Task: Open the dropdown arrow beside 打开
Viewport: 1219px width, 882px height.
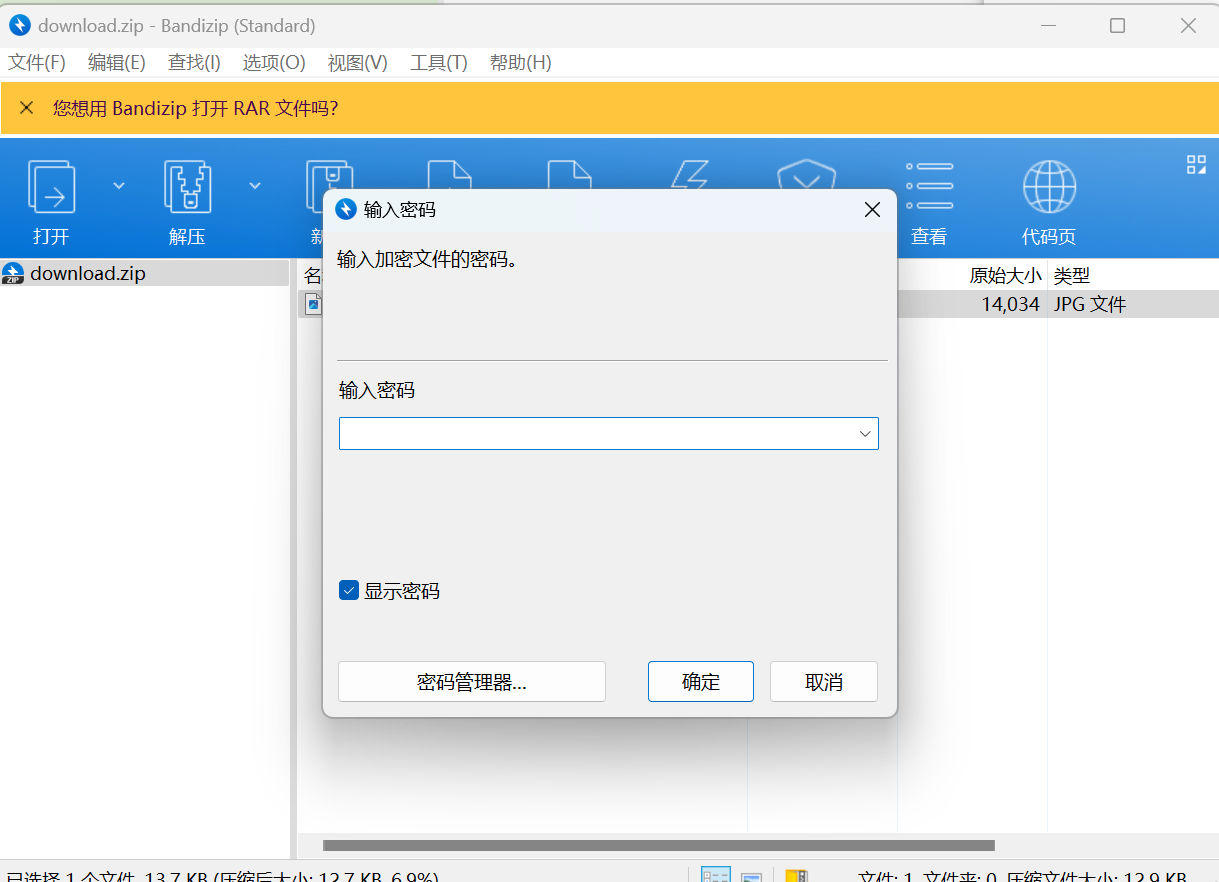Action: (119, 185)
